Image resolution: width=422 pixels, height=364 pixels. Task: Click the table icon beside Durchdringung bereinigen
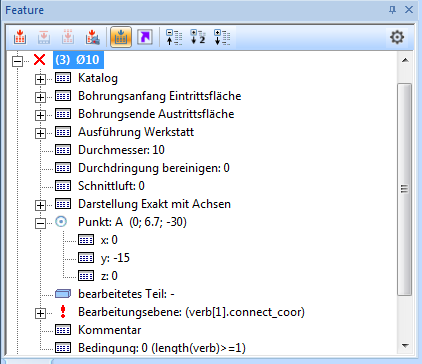(63, 168)
